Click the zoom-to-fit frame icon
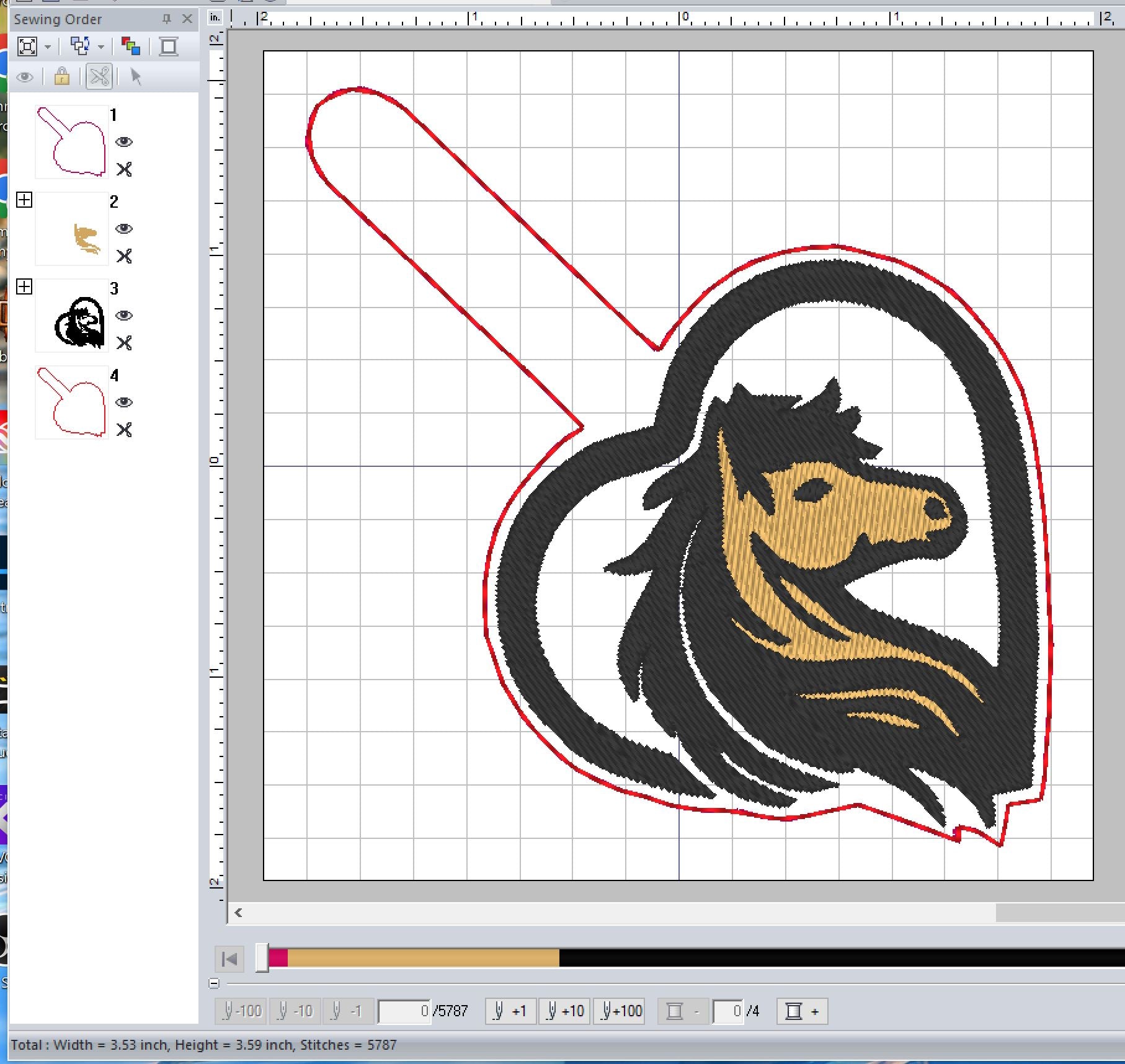This screenshot has width=1125, height=1064. (x=27, y=47)
